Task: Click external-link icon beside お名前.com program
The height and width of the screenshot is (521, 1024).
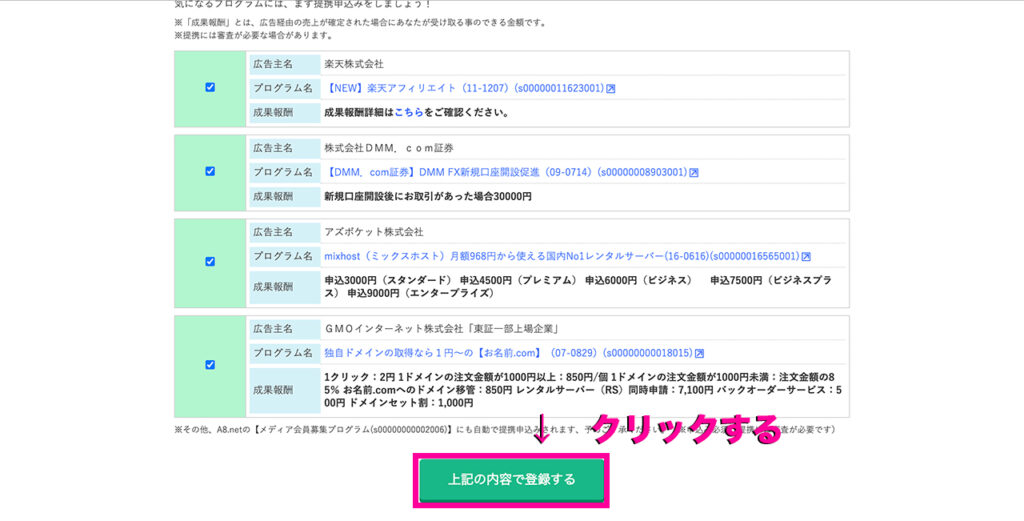Action: click(x=699, y=354)
